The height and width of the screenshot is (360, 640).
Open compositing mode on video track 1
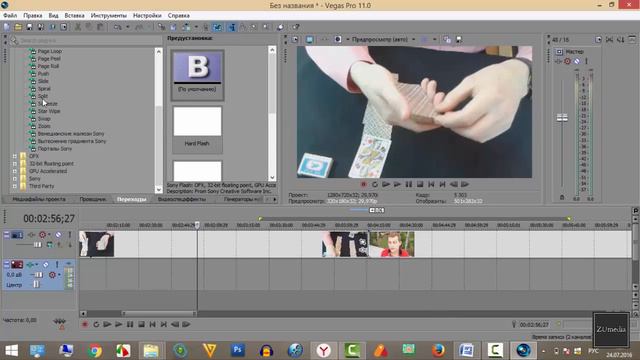(x=49, y=244)
